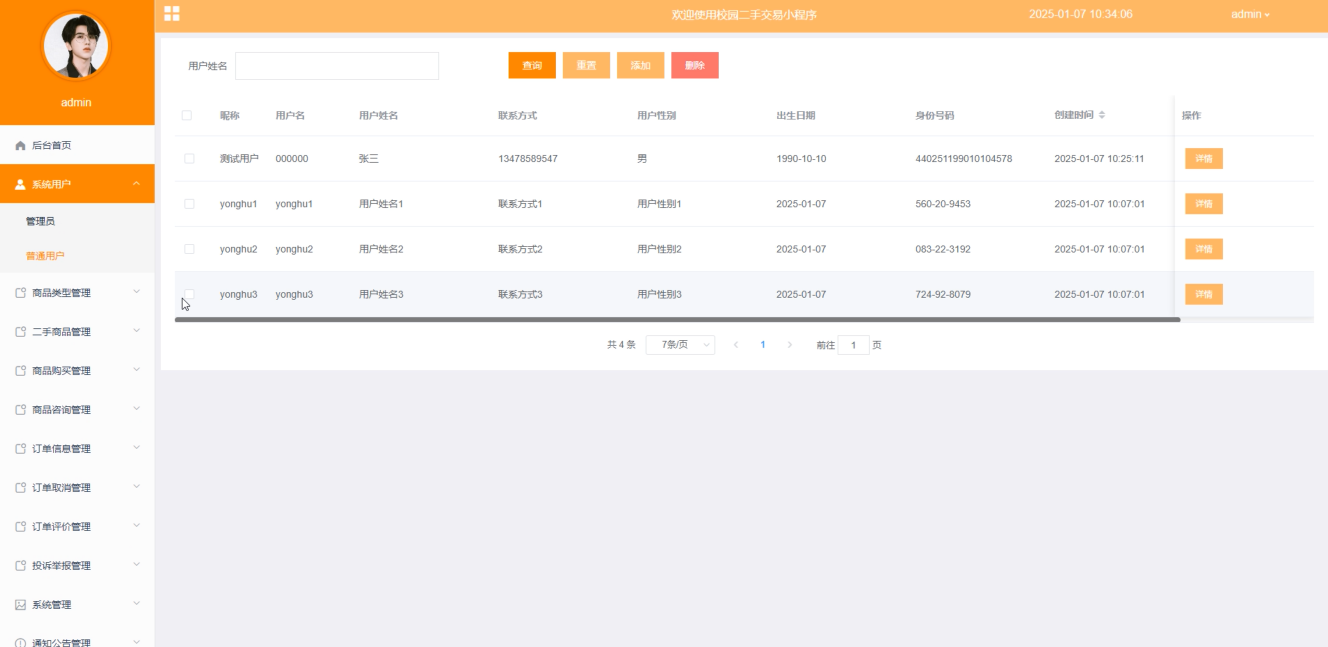Open 后台首页 home icon
This screenshot has width=1328, height=647.
(21, 145)
